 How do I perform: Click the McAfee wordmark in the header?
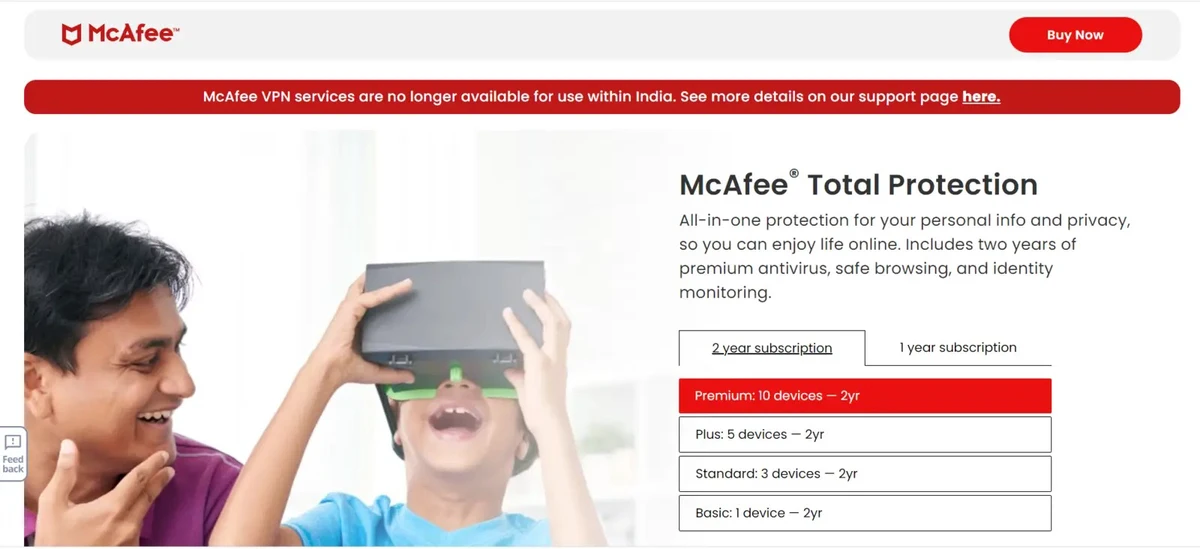pos(132,34)
